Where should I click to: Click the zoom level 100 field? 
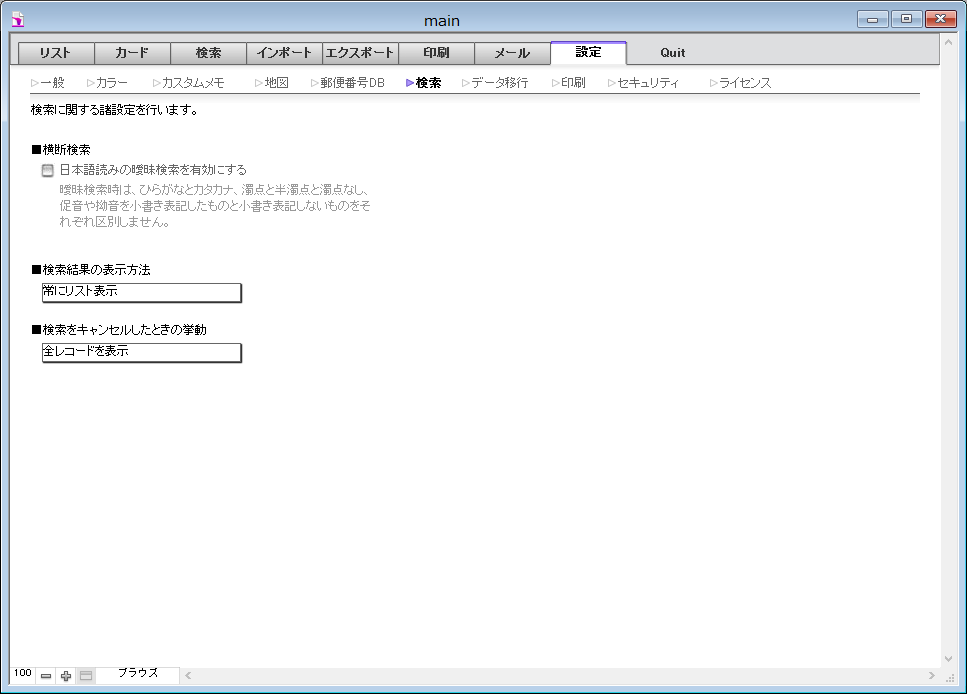tap(23, 674)
